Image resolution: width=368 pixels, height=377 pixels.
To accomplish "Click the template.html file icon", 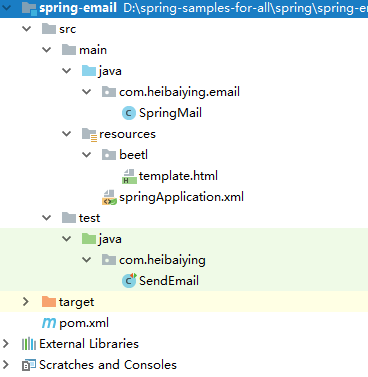I will pos(129,176).
